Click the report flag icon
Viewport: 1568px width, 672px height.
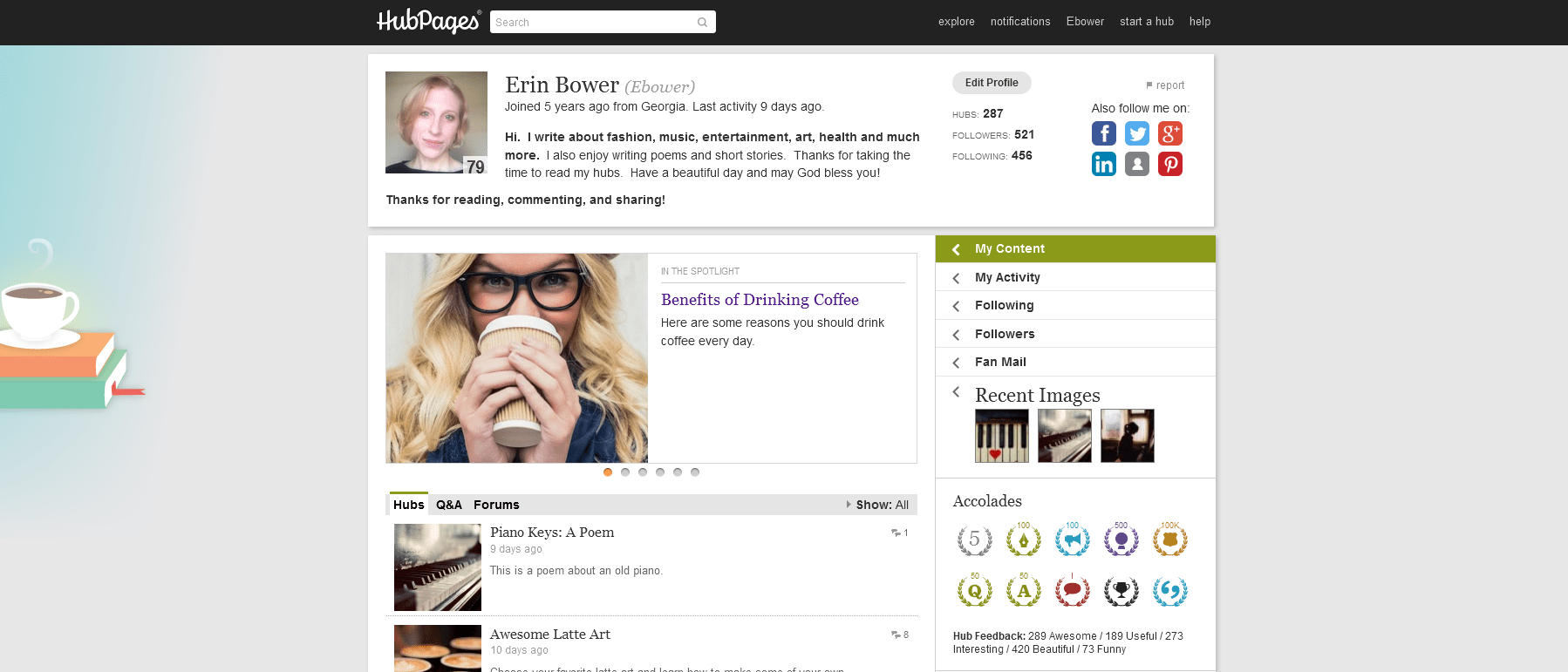pyautogui.click(x=1149, y=85)
